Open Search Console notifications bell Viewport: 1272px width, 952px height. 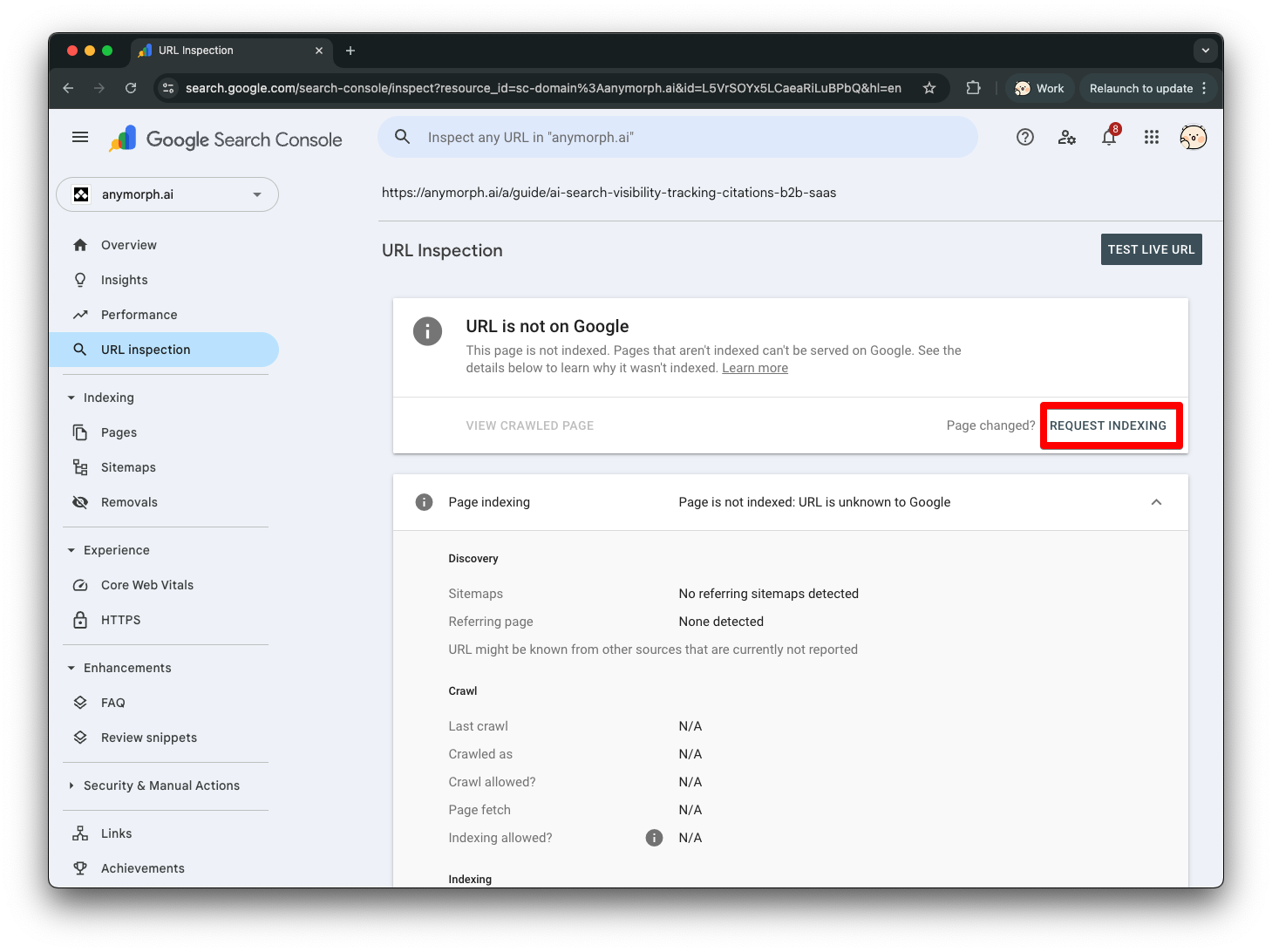point(1108,137)
